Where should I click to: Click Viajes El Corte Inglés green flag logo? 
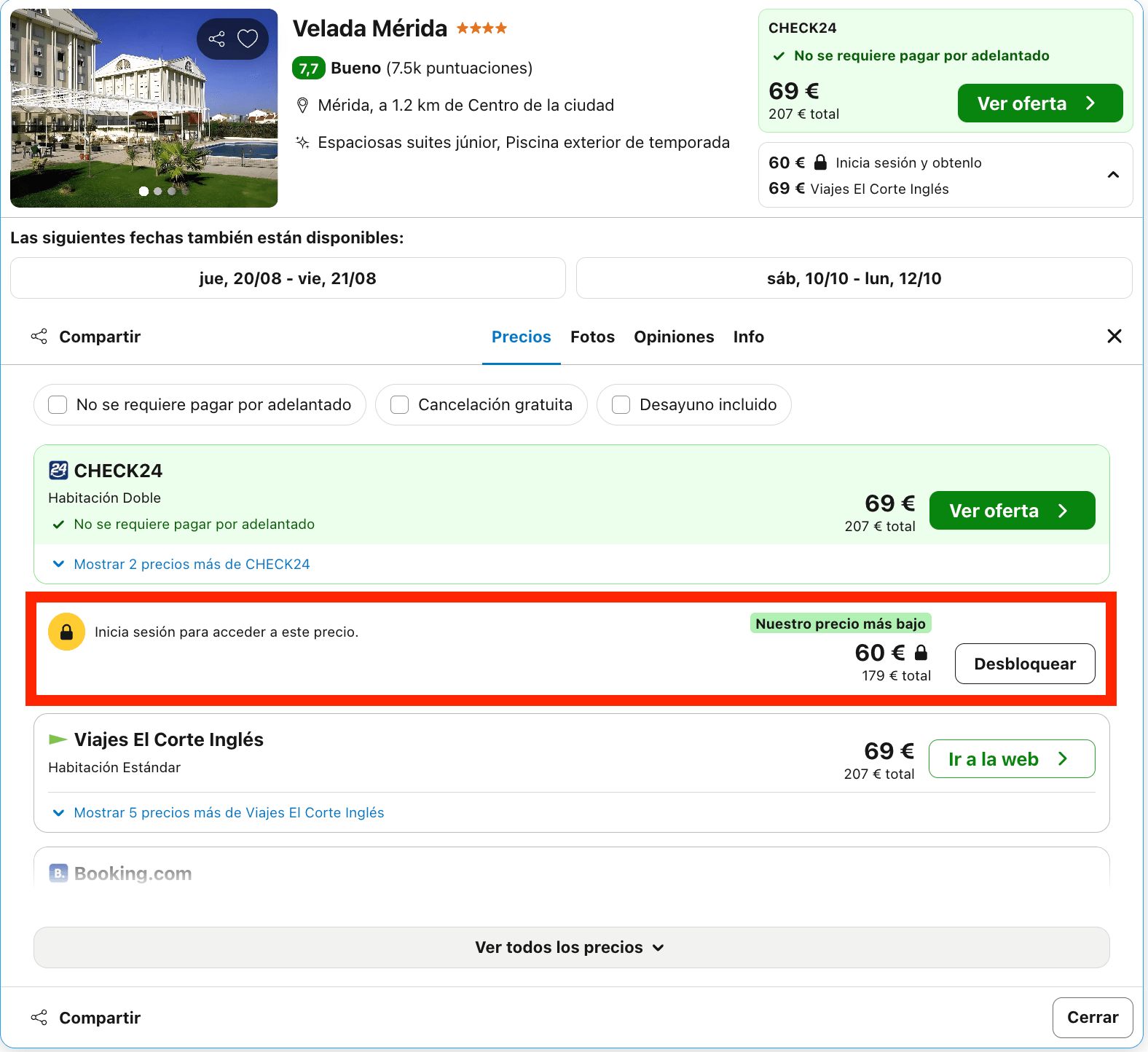pyautogui.click(x=58, y=739)
